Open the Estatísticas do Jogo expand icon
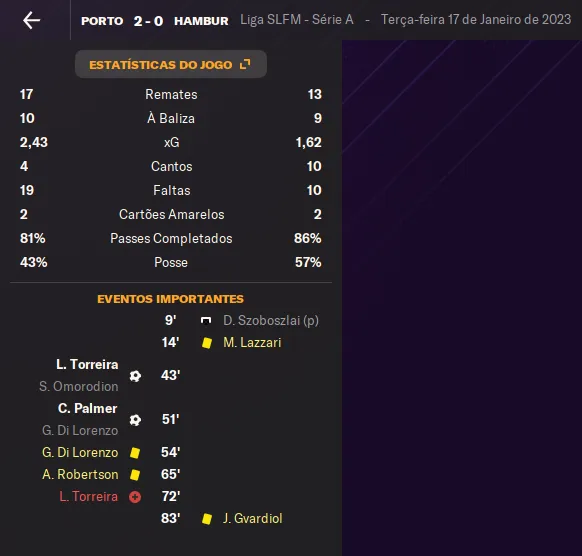This screenshot has width=582, height=556. 245,65
